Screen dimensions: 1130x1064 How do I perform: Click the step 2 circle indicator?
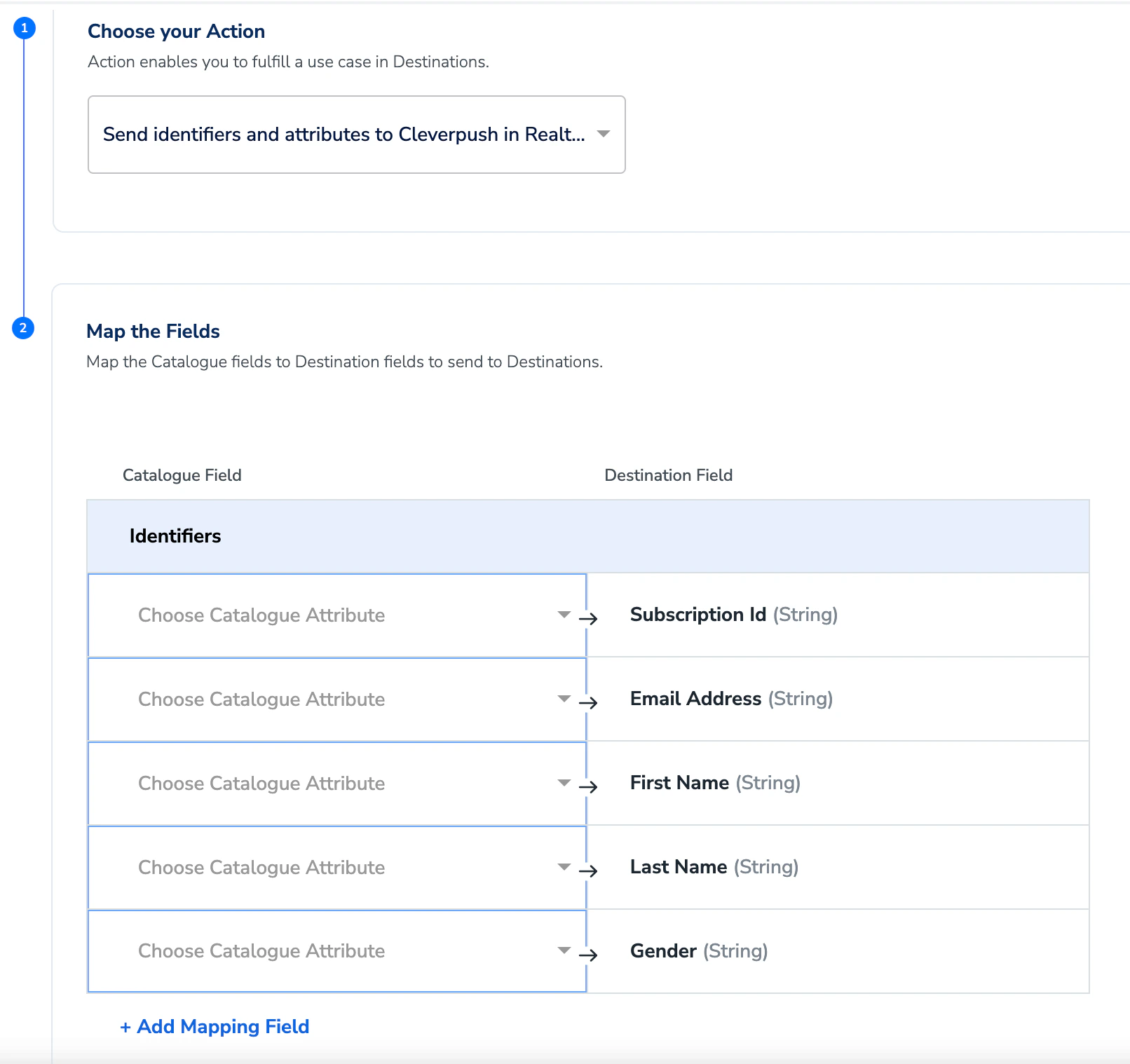[23, 328]
